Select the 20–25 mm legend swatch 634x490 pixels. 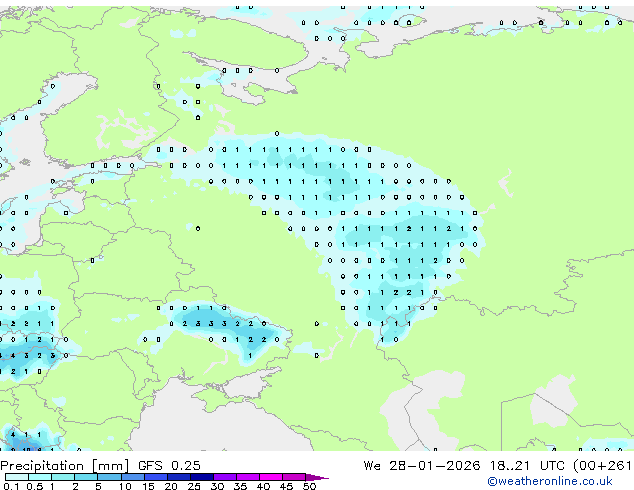point(178,477)
